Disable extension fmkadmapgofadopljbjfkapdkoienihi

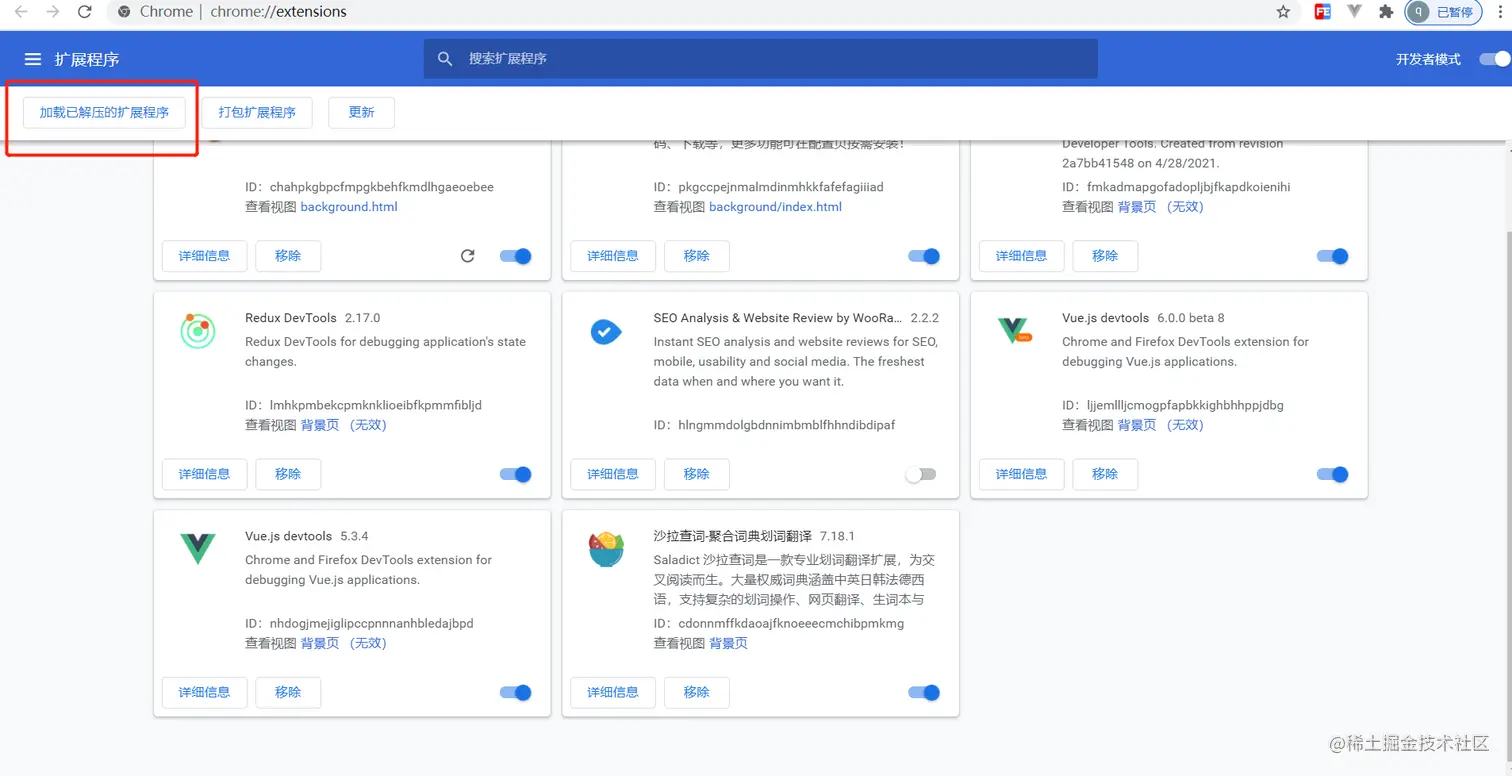pos(1332,256)
